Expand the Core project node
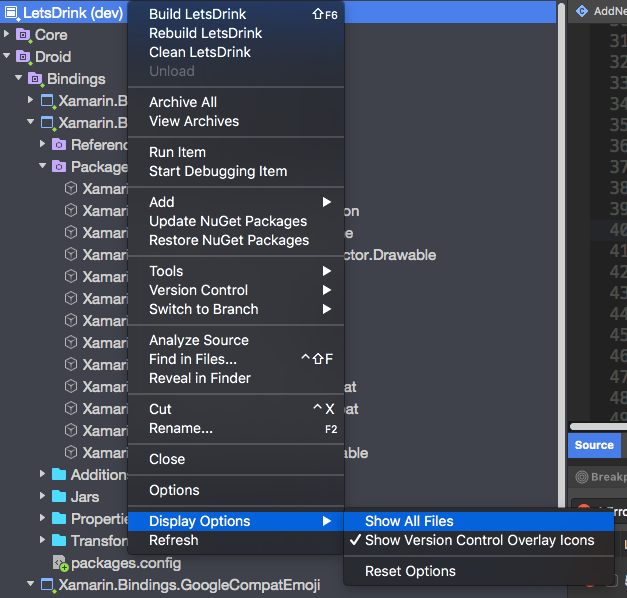627x598 pixels. coord(8,35)
